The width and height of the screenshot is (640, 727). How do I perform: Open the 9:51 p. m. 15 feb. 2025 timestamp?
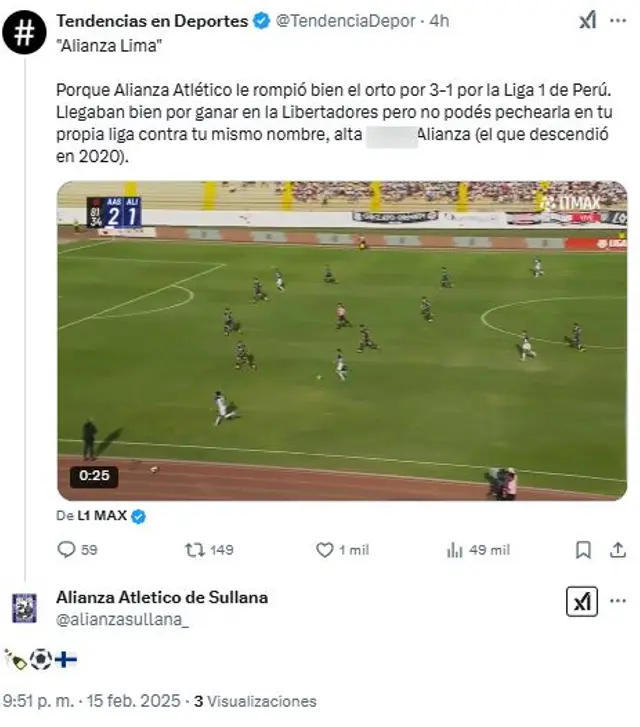coord(91,701)
